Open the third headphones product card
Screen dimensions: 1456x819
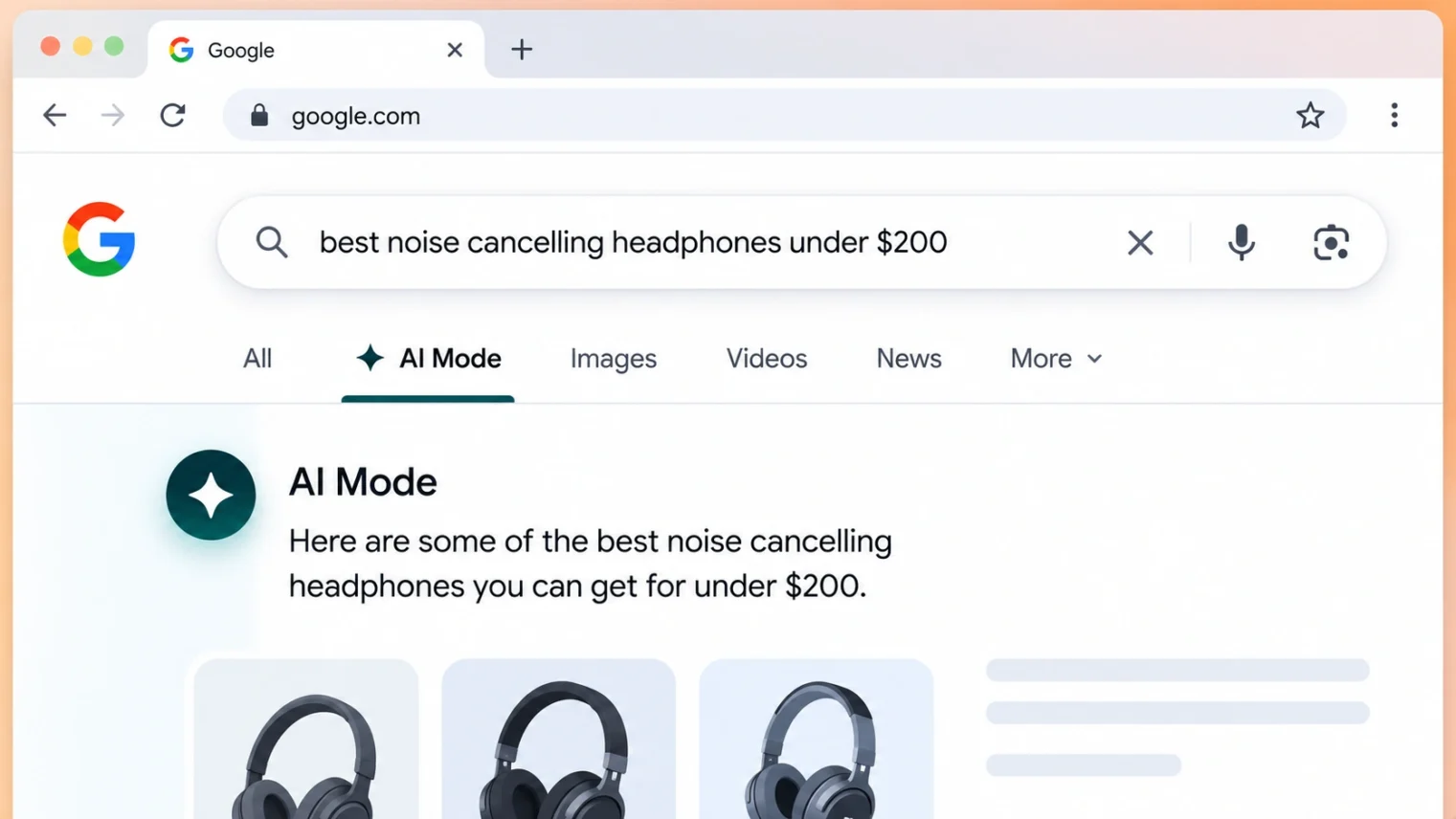pos(817,739)
